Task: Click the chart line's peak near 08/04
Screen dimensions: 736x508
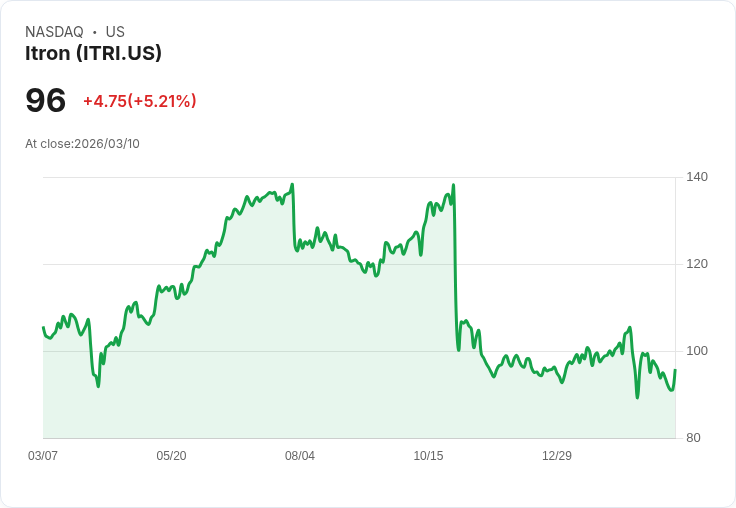Action: tap(292, 185)
